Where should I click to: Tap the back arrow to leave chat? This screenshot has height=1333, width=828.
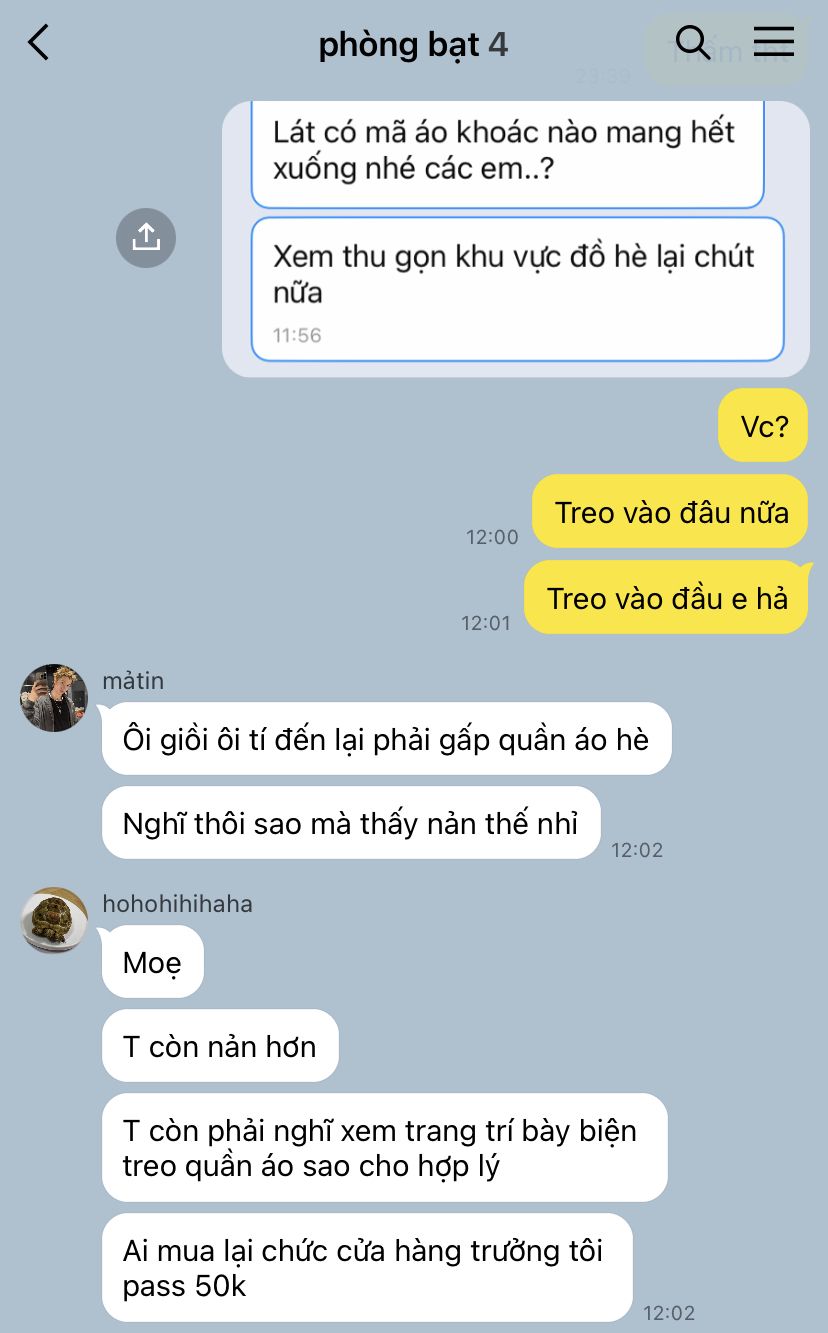(x=38, y=43)
